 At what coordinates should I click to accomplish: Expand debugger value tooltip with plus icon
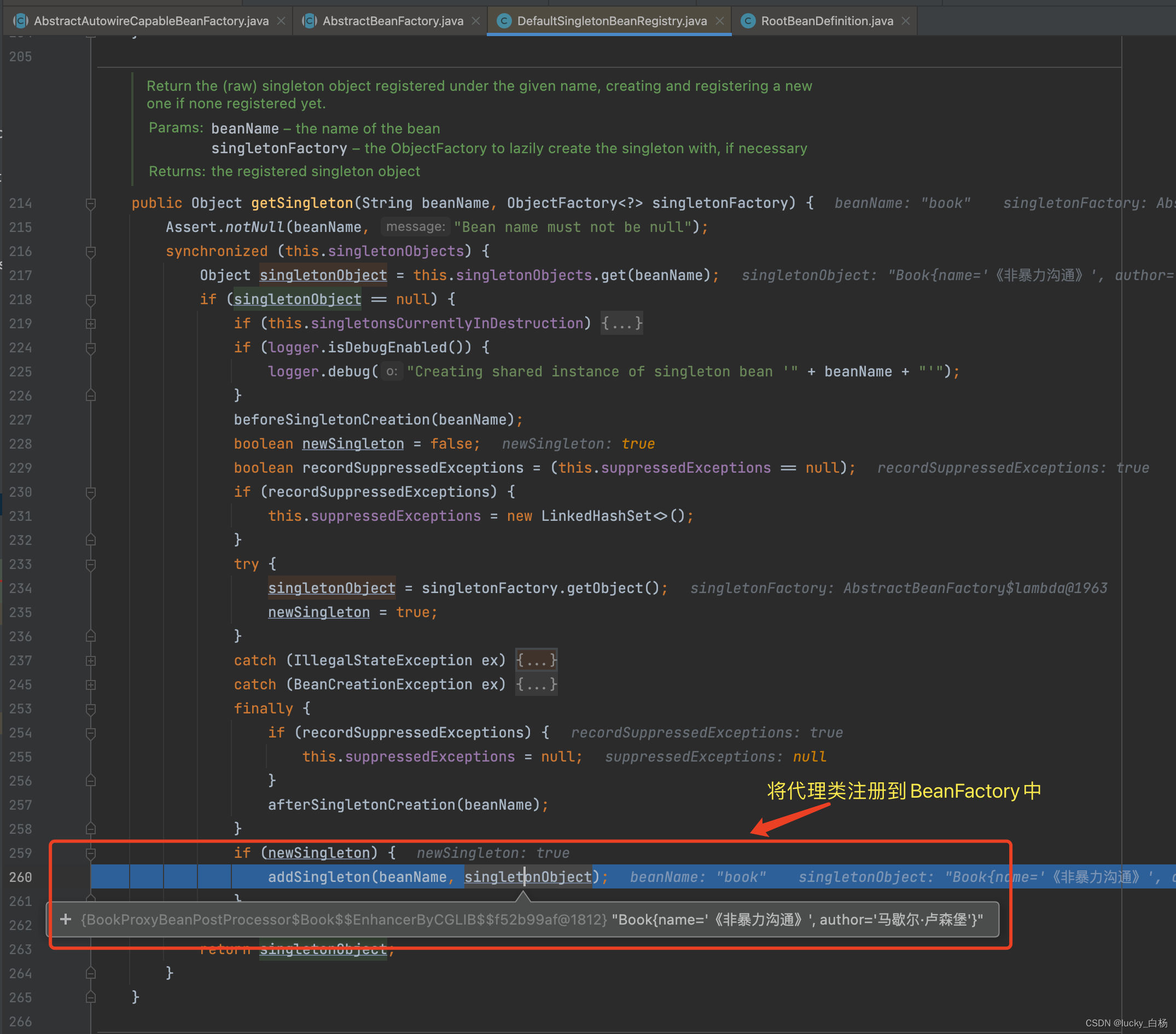click(66, 920)
